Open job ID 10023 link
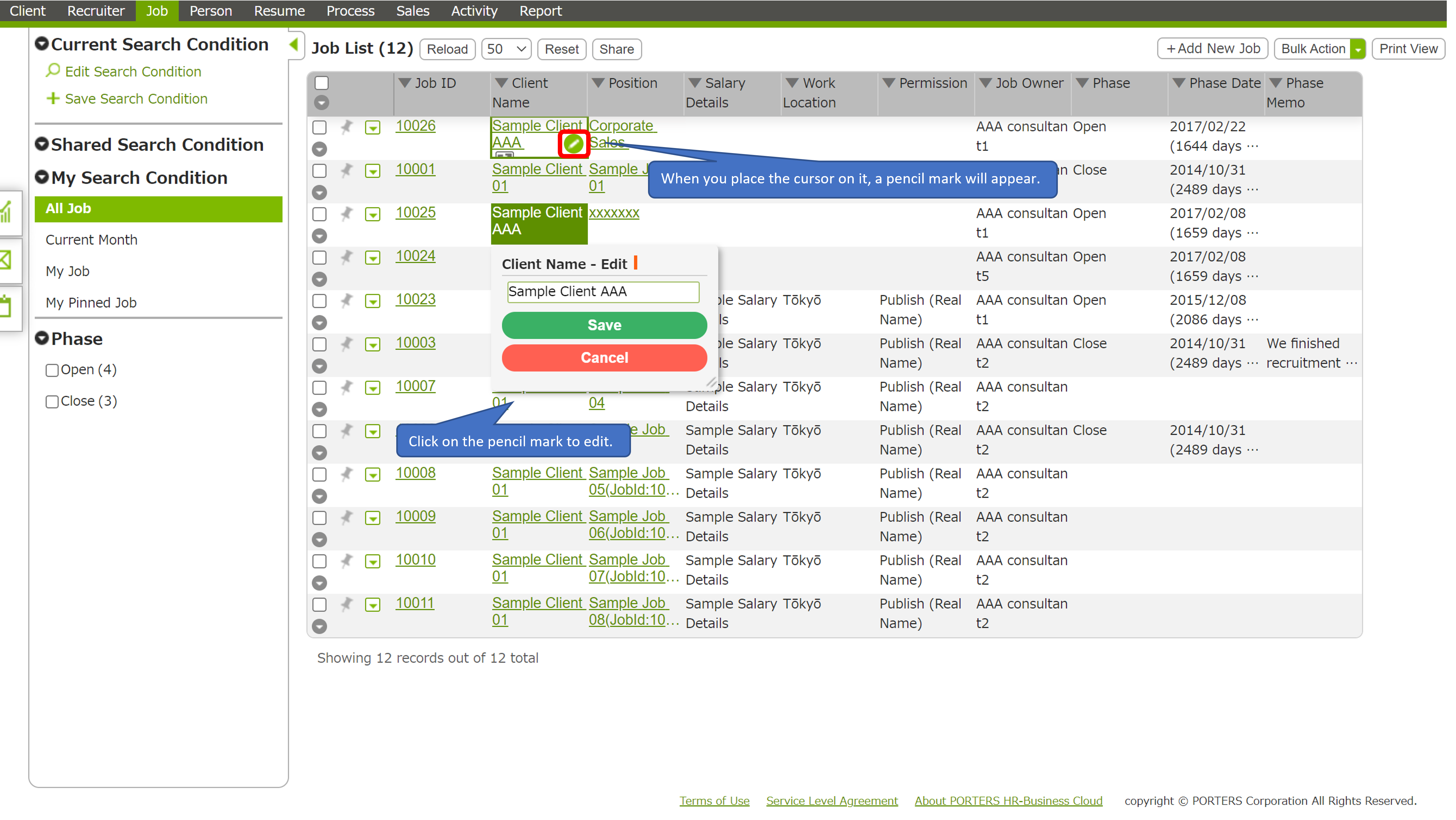Screen dimensions: 1456x820 [416, 299]
